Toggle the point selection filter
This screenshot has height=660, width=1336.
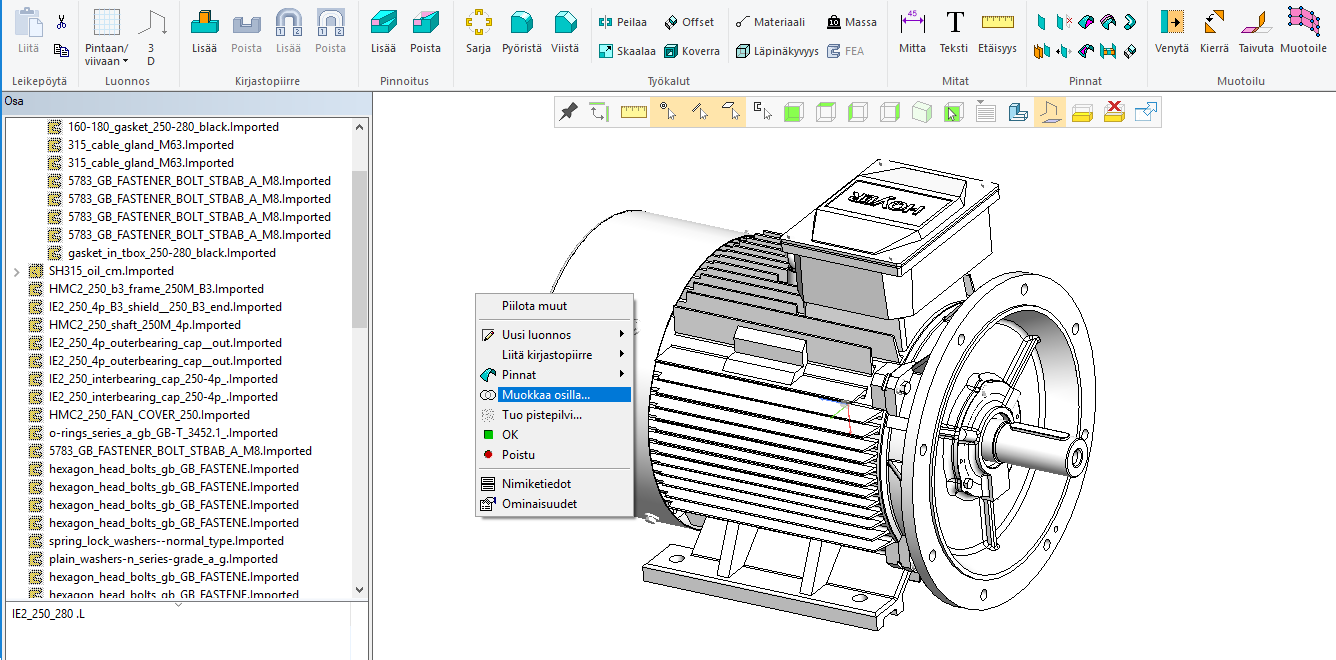click(x=666, y=113)
